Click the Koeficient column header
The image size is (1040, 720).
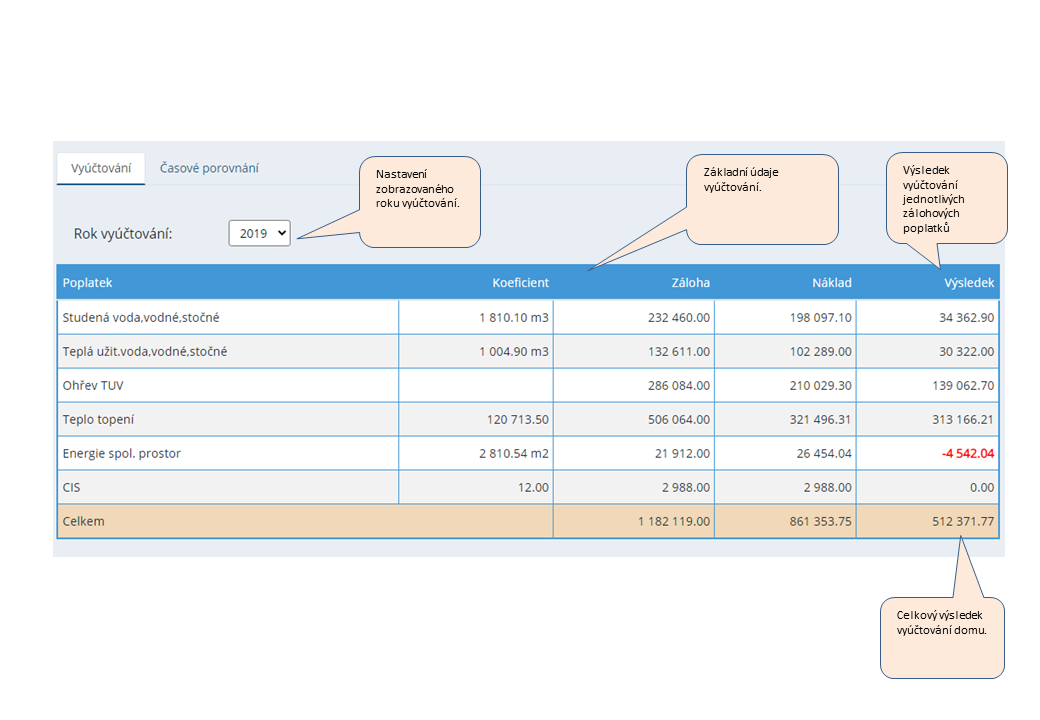tap(520, 283)
